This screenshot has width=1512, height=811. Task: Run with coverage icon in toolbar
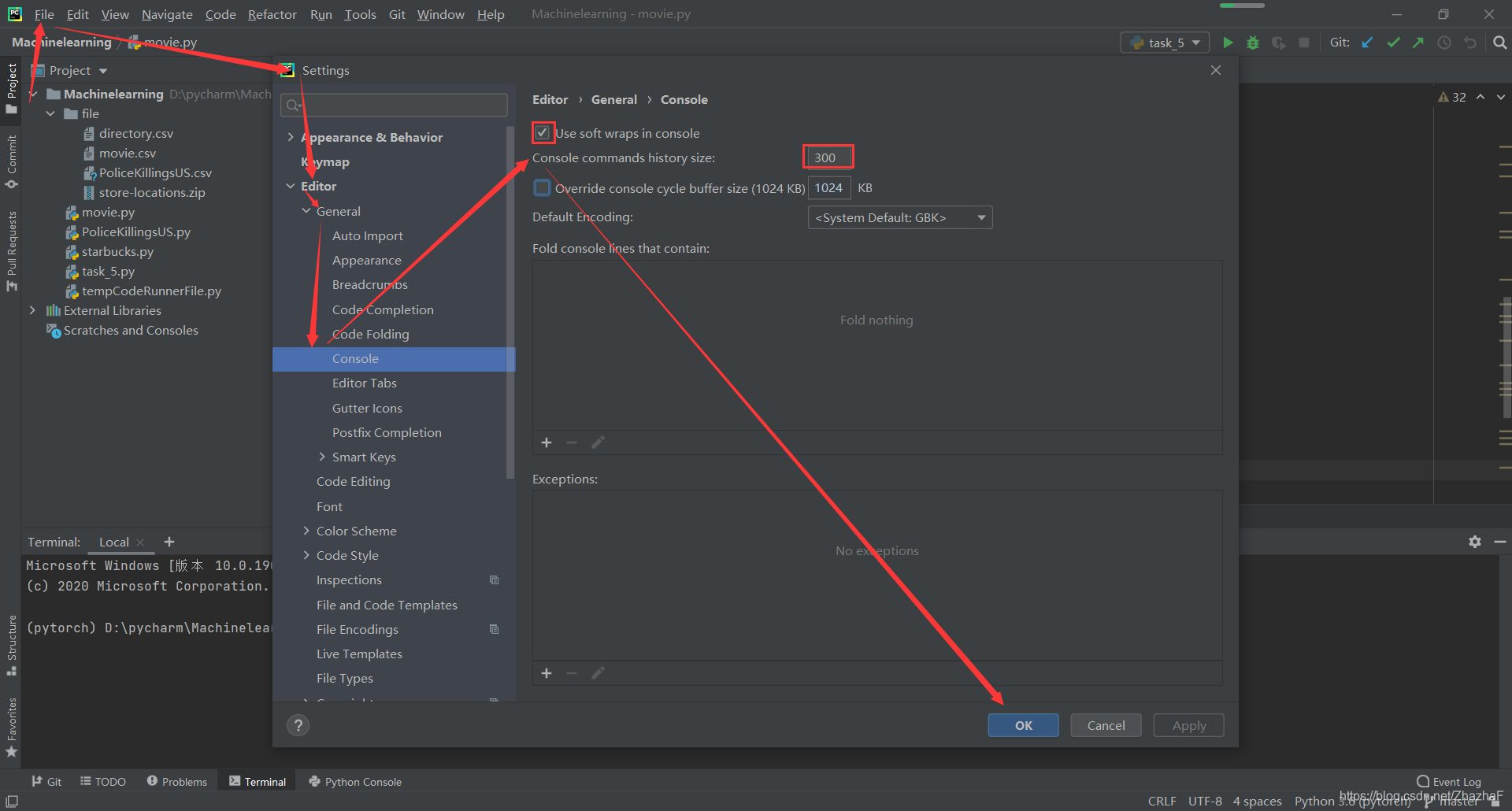pyautogui.click(x=1279, y=43)
